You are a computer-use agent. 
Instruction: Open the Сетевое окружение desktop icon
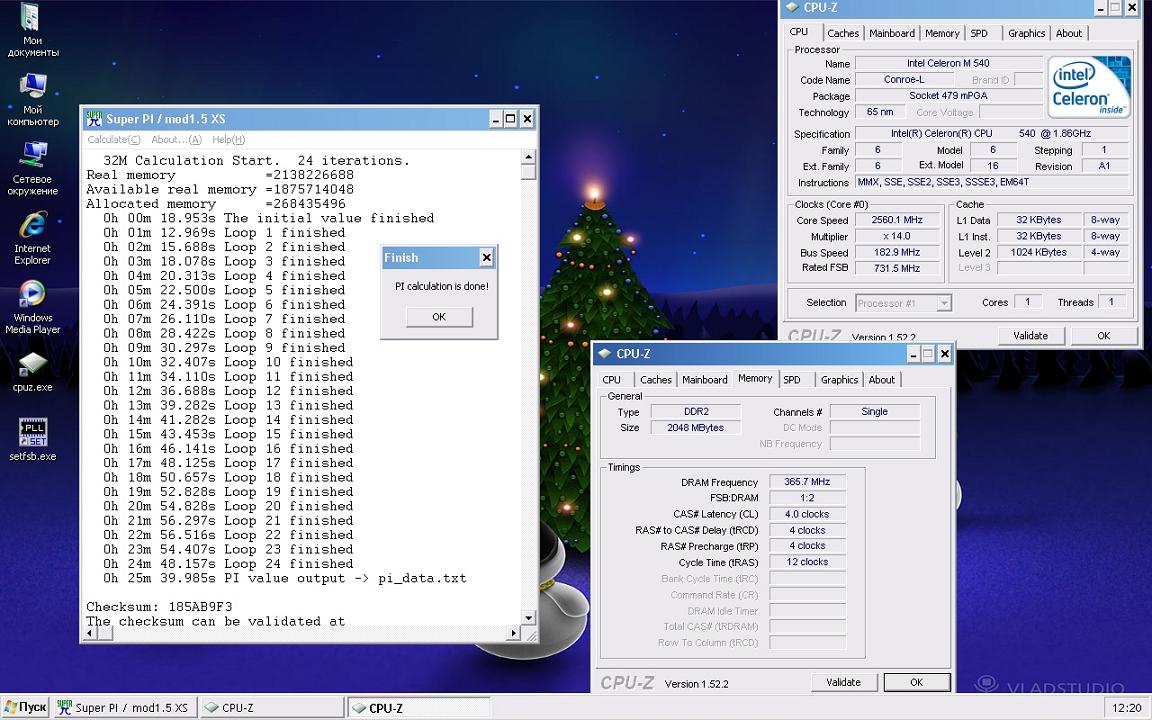32,170
